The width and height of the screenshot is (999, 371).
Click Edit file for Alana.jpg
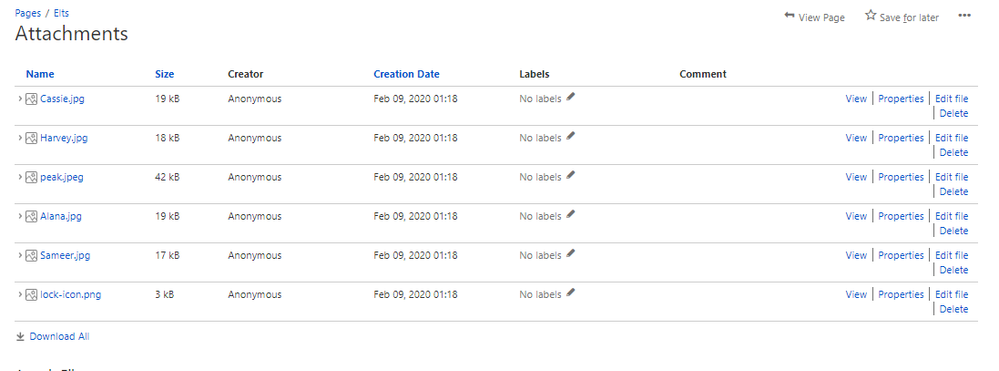click(x=952, y=216)
